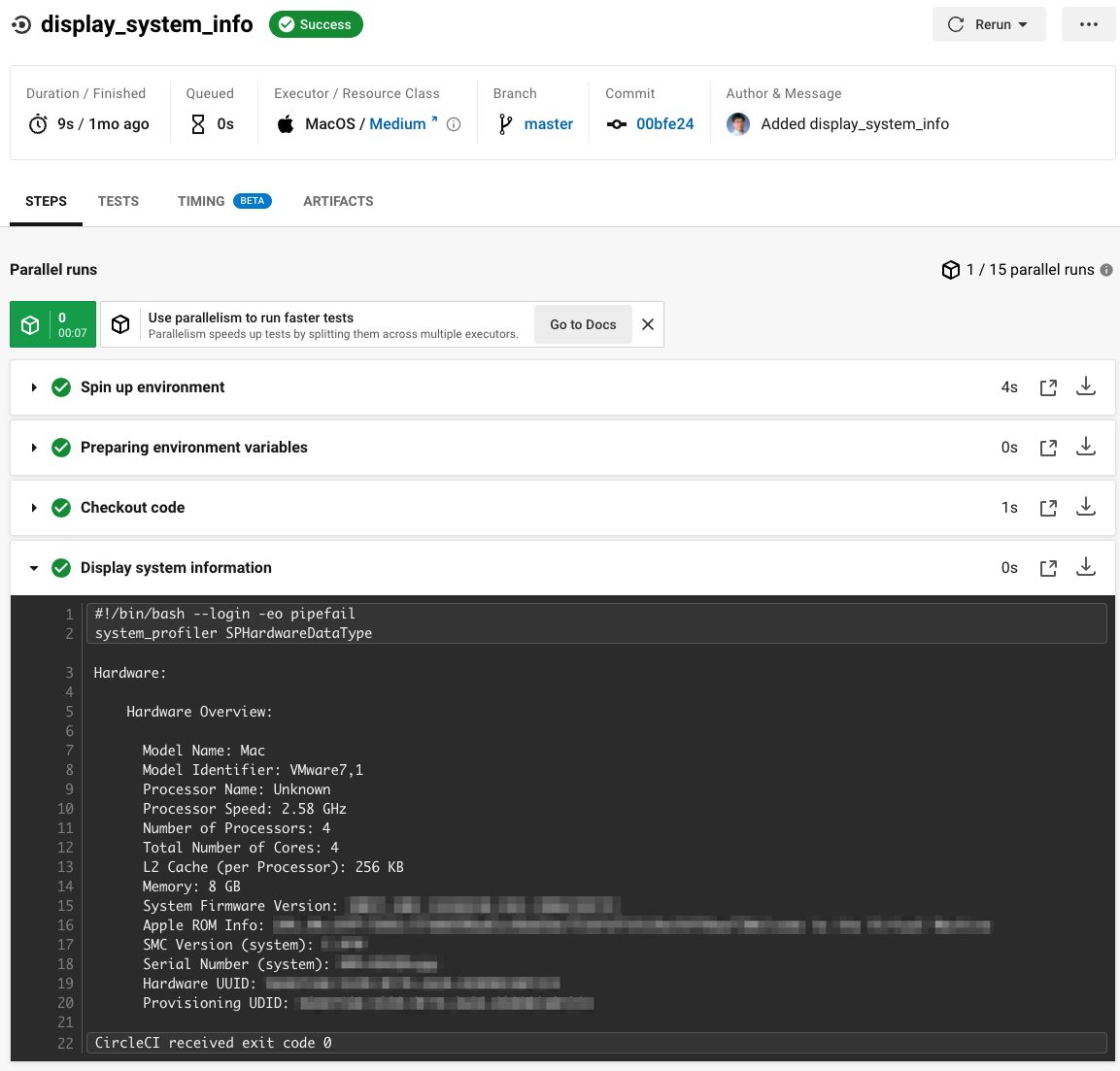Select the master branch label
This screenshot has width=1120, height=1071.
point(548,123)
